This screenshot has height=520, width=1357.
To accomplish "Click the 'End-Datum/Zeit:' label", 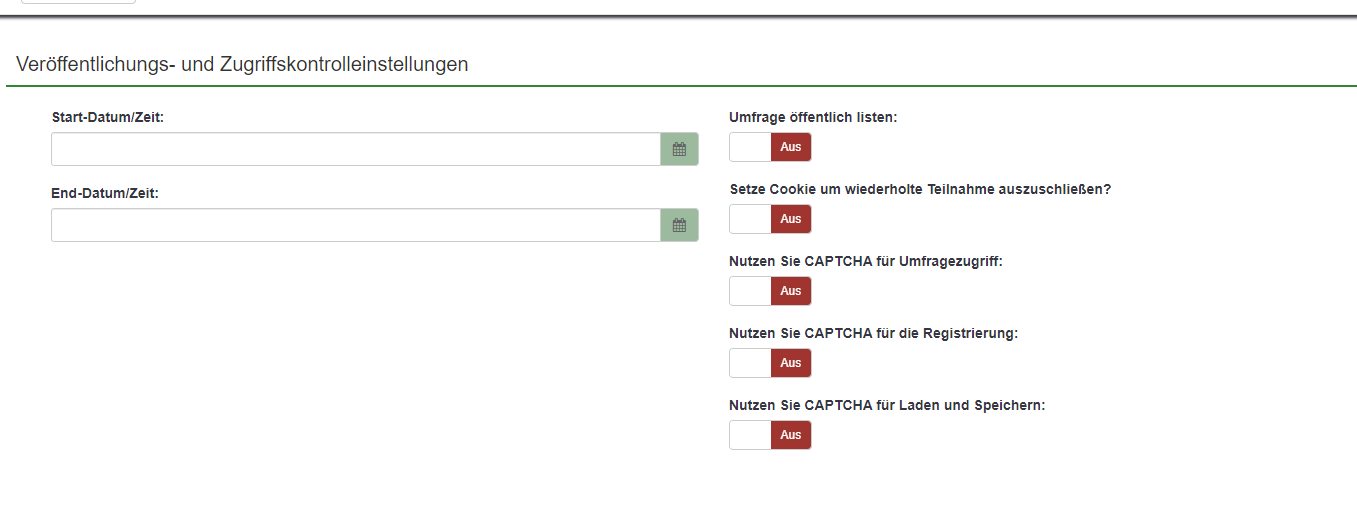I will click(105, 193).
